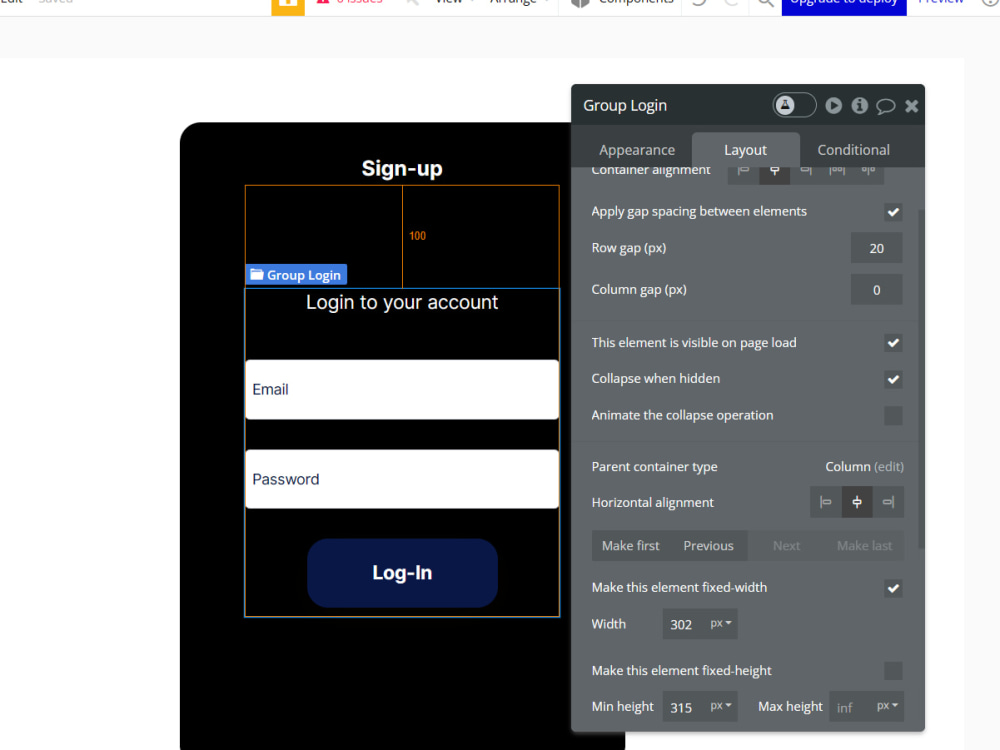Click the Sign-up heading on canvas
The image size is (1000, 750).
point(402,169)
